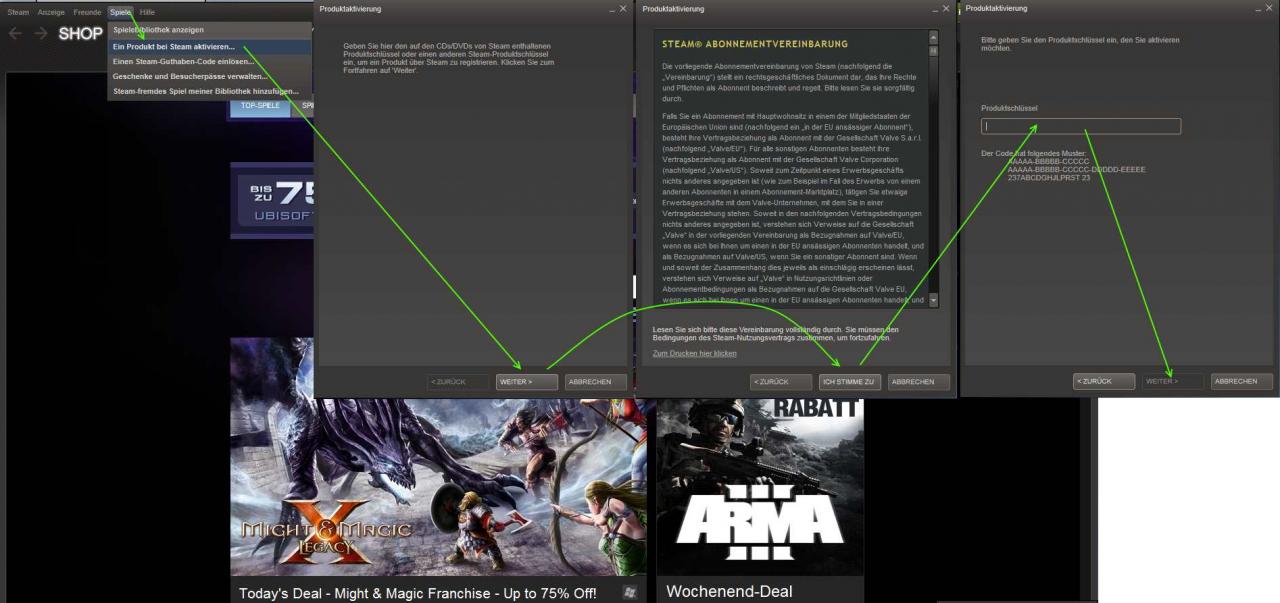Viewport: 1280px width, 603px height.
Task: Choose 'Steam-fremdes Spiel meiner Bibliothek hinzufügen...'
Action: click(210, 91)
